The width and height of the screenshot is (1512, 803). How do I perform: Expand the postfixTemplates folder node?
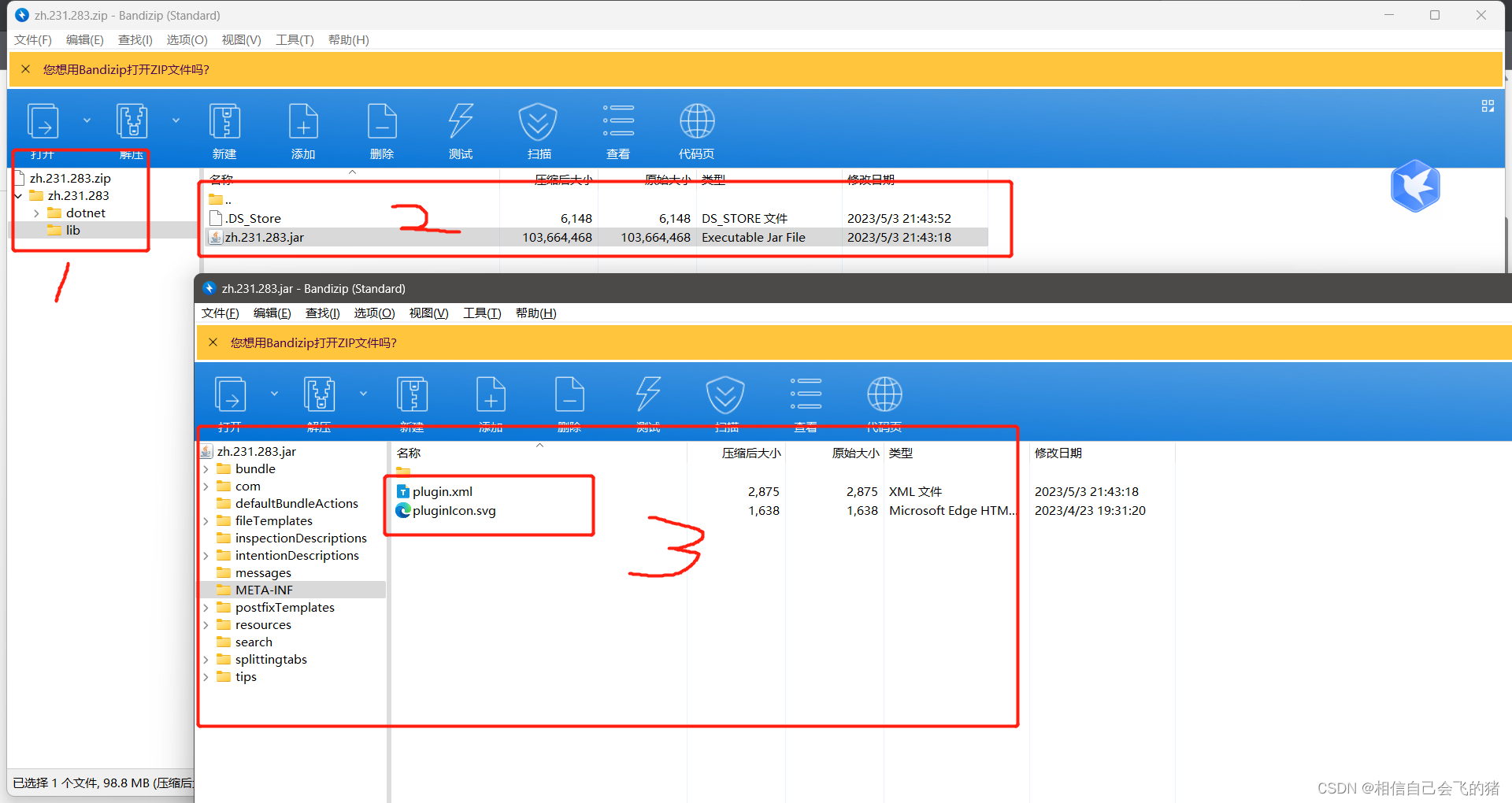(x=206, y=608)
